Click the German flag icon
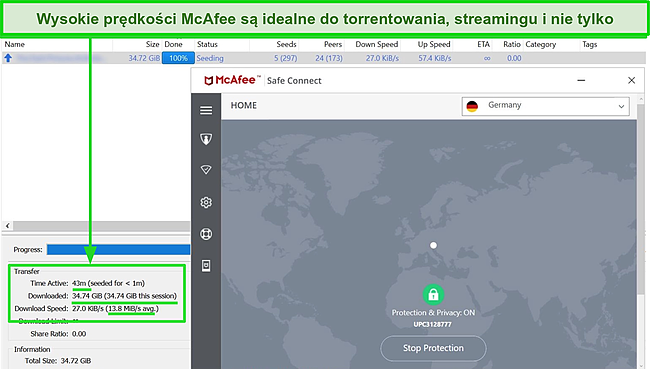 click(x=472, y=106)
